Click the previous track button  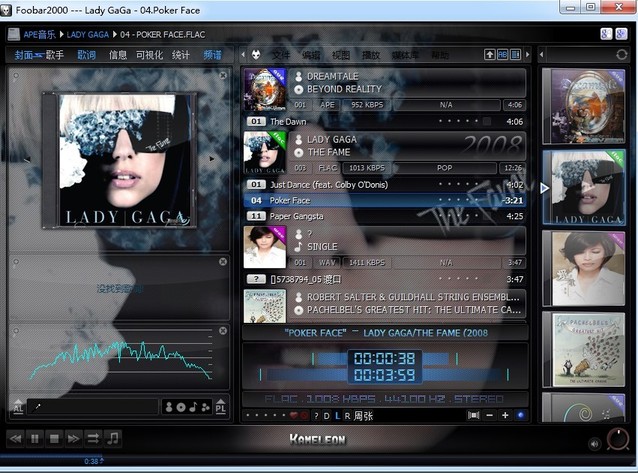pos(15,439)
